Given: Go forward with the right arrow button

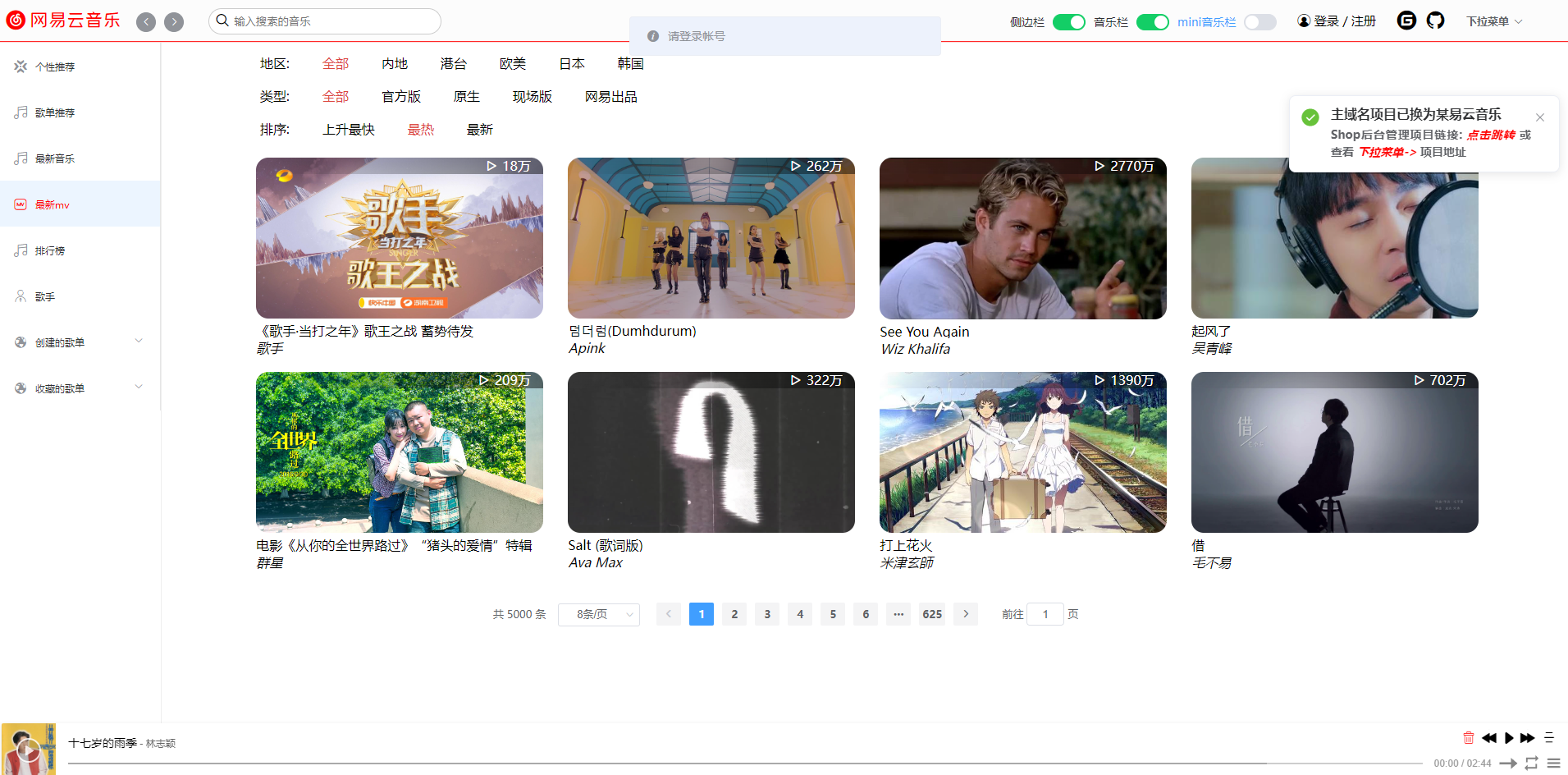Looking at the screenshot, I should (x=174, y=22).
